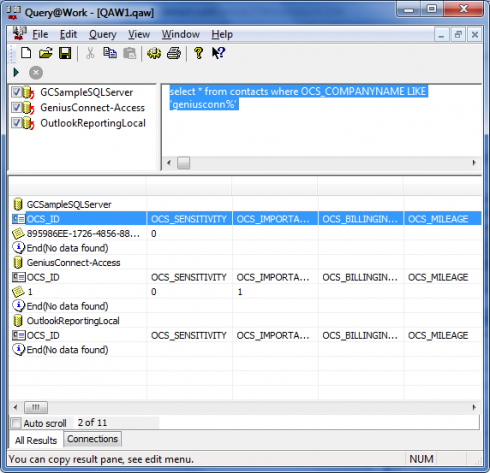Viewport: 490px width, 473px height.
Task: Click the info icon of last End(No data found)
Action: pyautogui.click(x=19, y=349)
